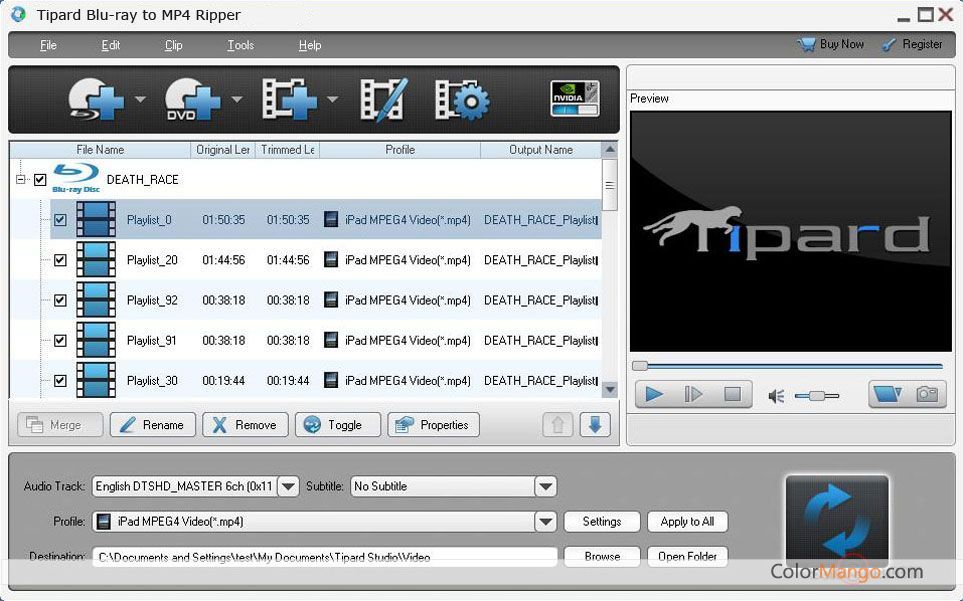
Task: Toggle the DEATH_RACE disc checkbox
Action: tap(40, 180)
